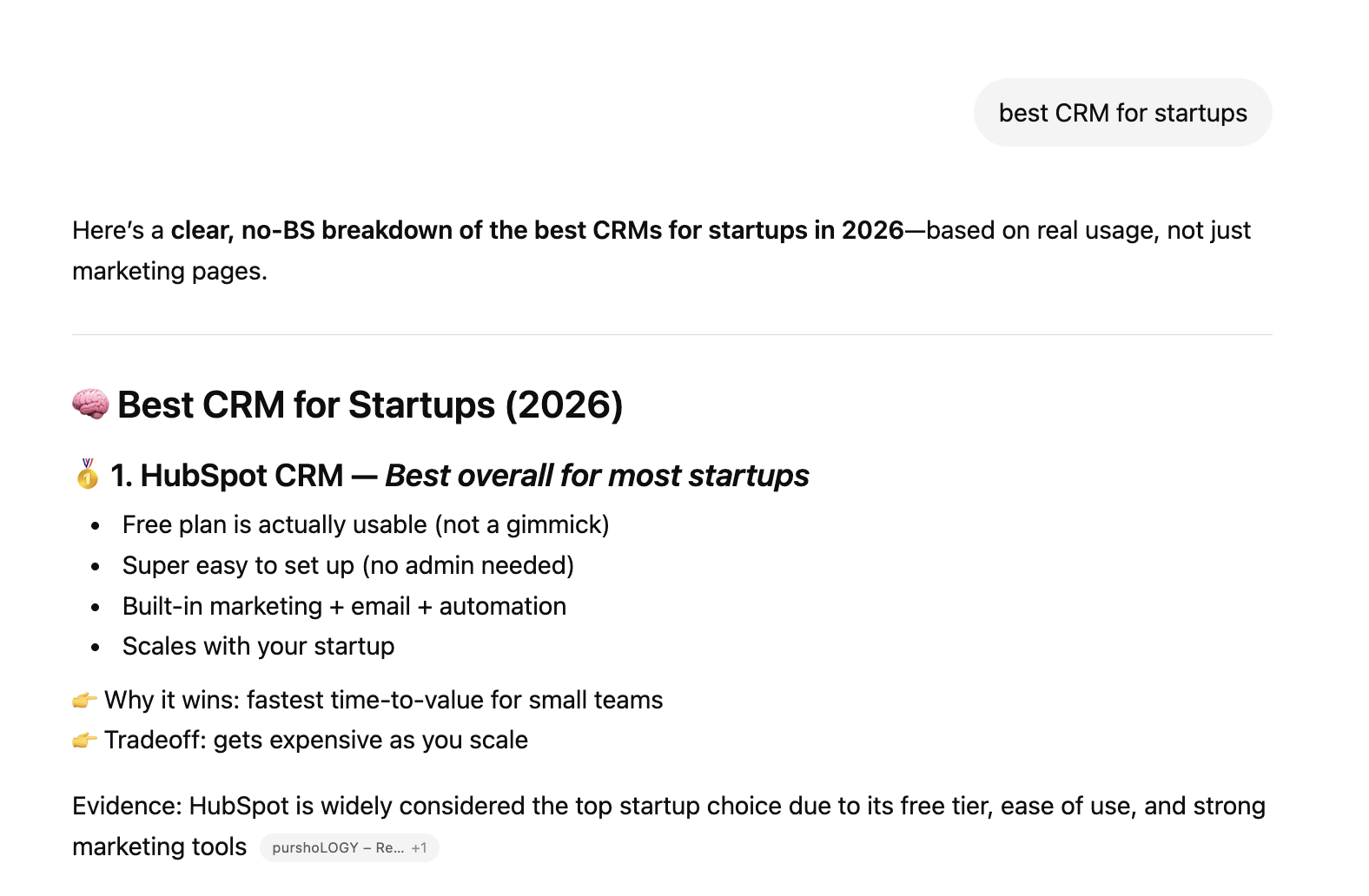
Task: Click the "Why it wins" line text
Action: (x=383, y=700)
